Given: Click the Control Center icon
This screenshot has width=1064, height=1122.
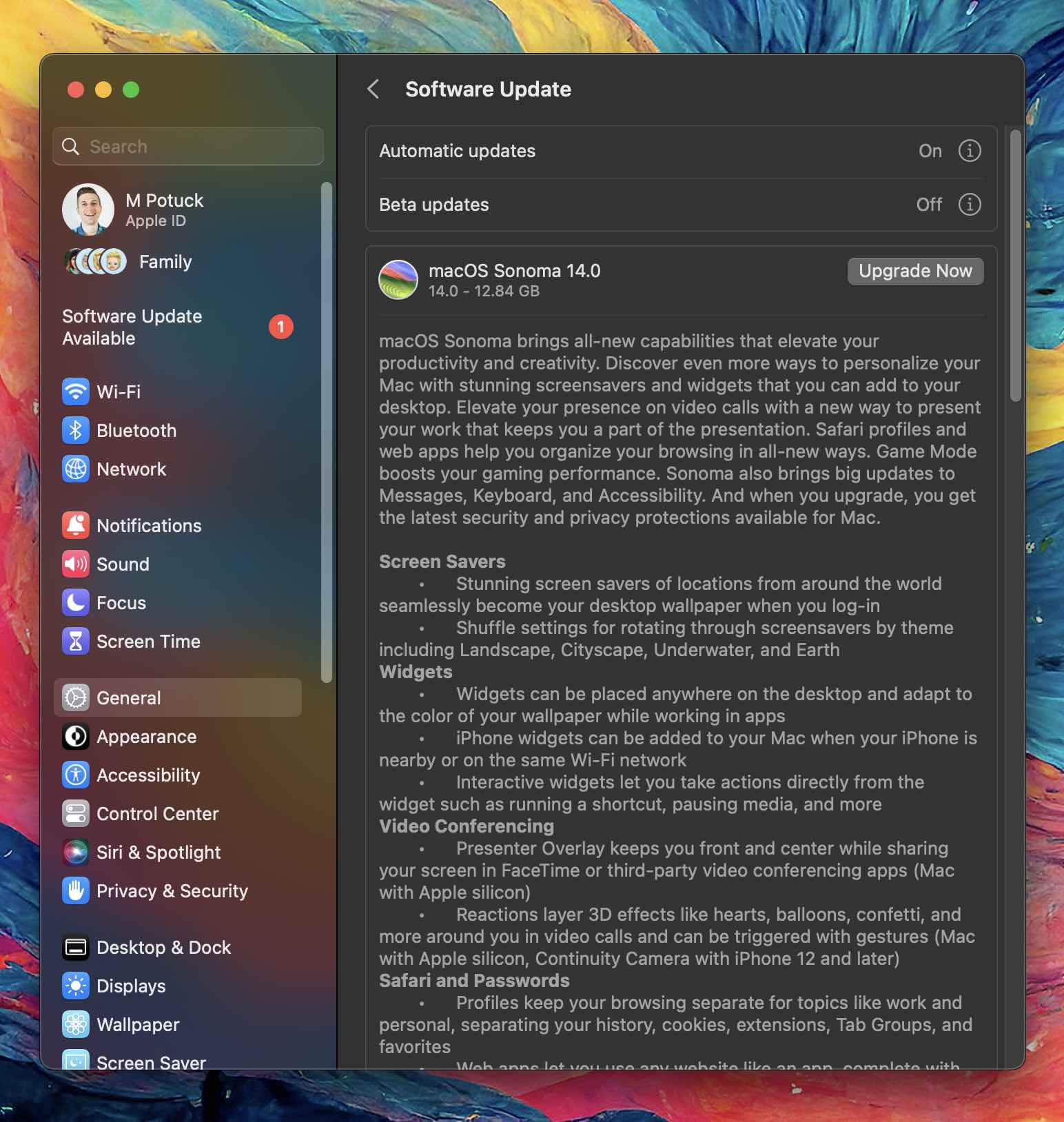Looking at the screenshot, I should click(76, 813).
